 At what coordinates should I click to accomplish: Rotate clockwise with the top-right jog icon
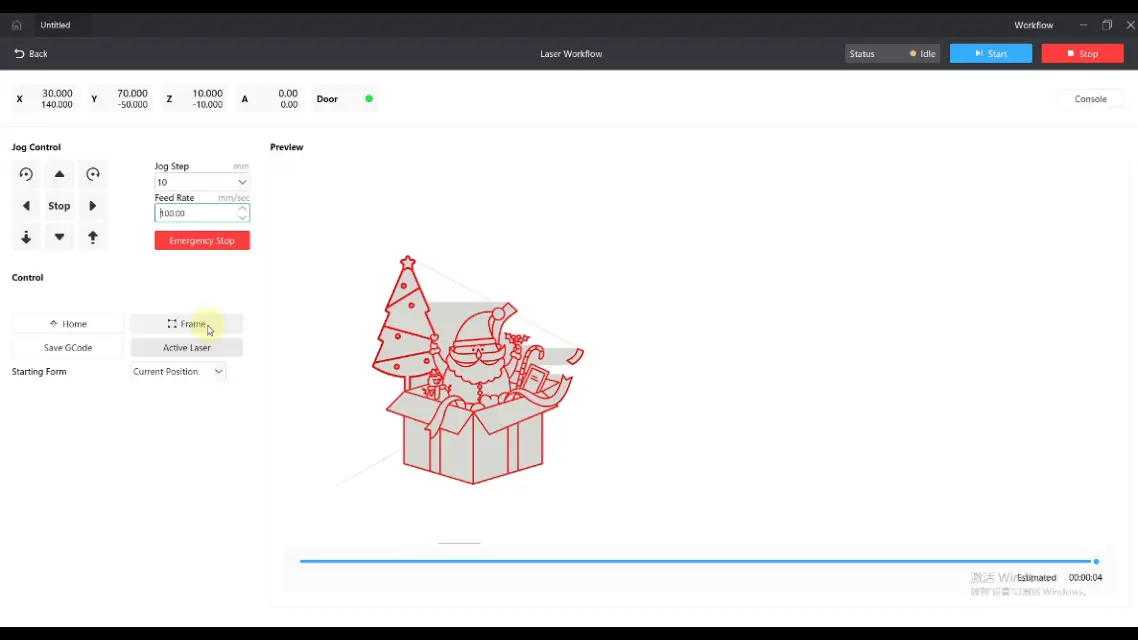click(93, 174)
